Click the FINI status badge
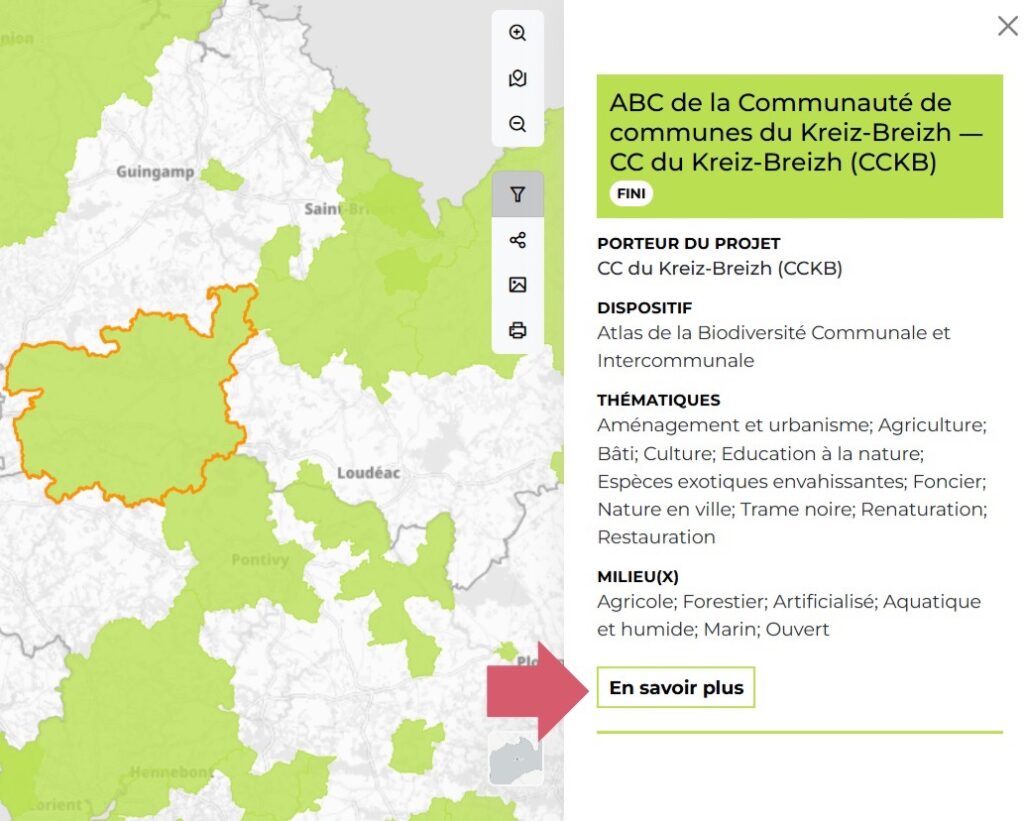Screen dimensions: 1024x821 (630, 193)
